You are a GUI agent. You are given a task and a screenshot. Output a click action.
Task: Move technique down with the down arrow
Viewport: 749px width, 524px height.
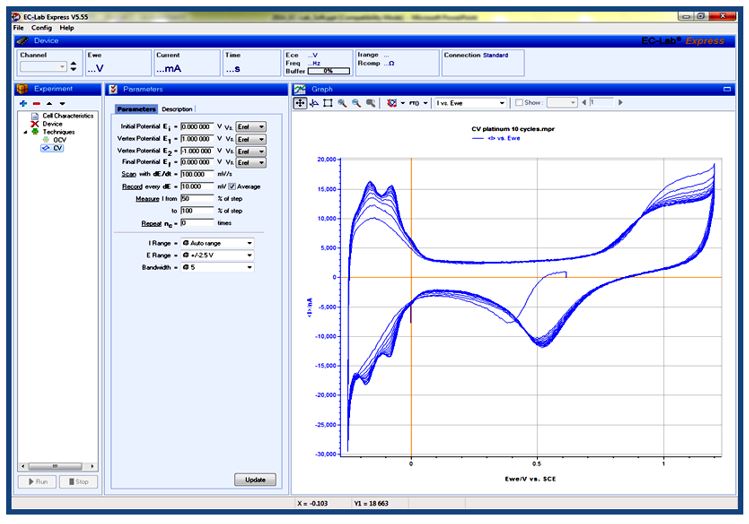[61, 103]
